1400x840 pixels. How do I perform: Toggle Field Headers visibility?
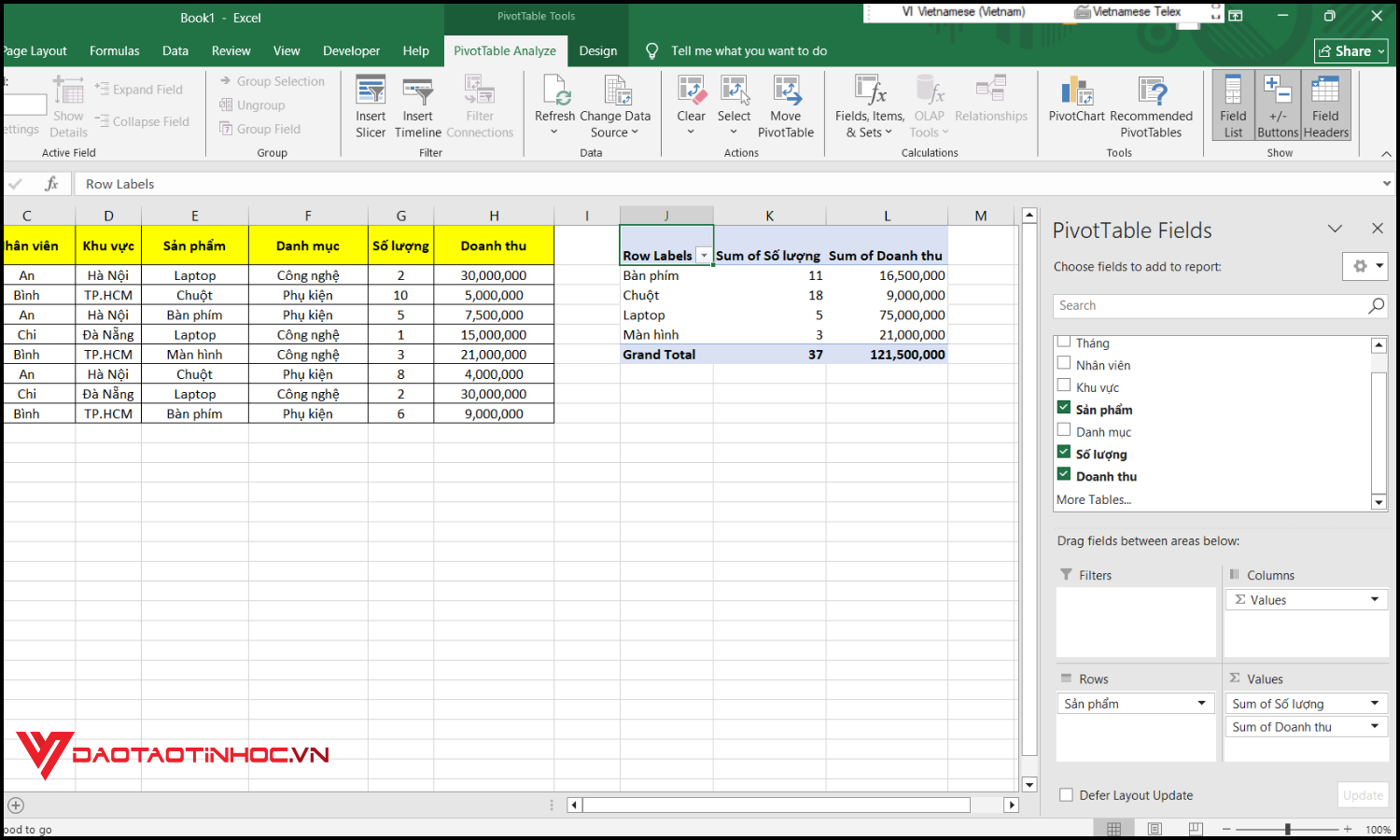coord(1325,105)
